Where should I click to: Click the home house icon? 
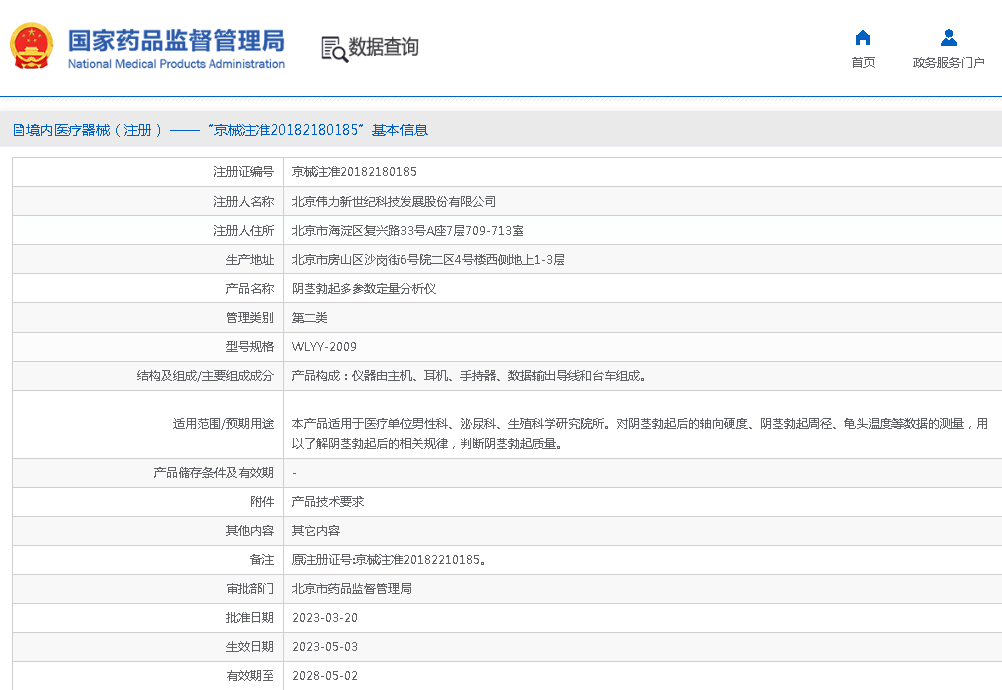pyautogui.click(x=863, y=38)
